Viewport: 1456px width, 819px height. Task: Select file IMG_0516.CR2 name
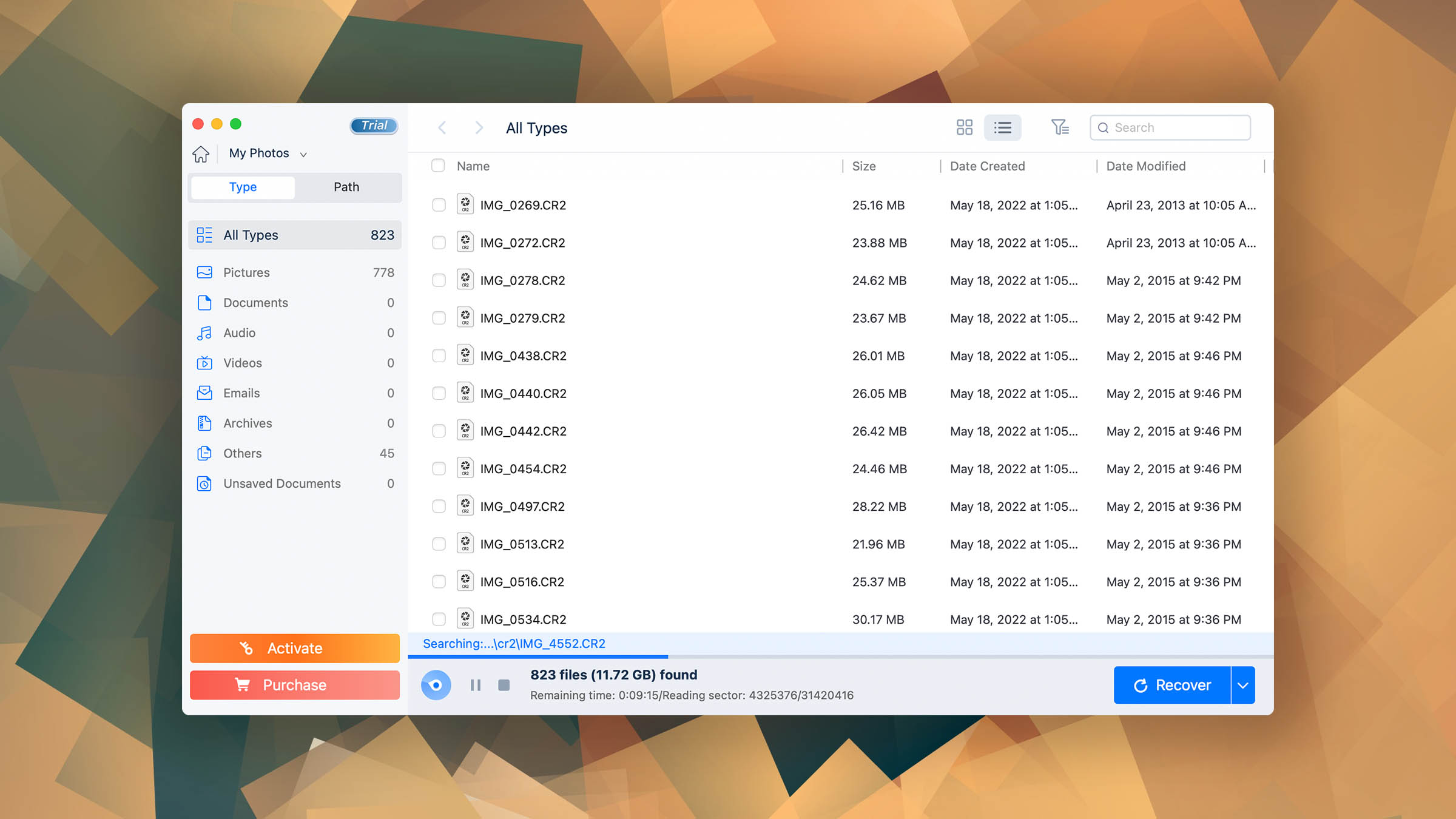(522, 582)
